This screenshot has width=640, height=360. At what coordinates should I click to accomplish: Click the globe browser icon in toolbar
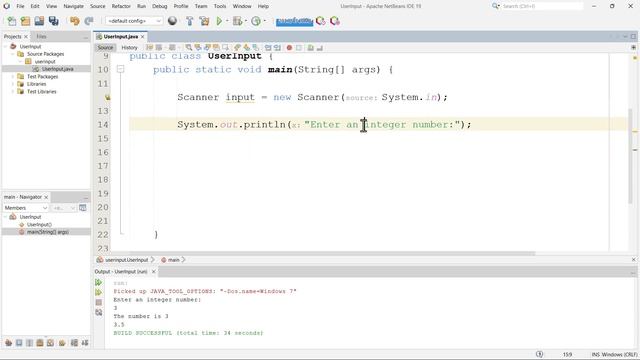tap(172, 21)
